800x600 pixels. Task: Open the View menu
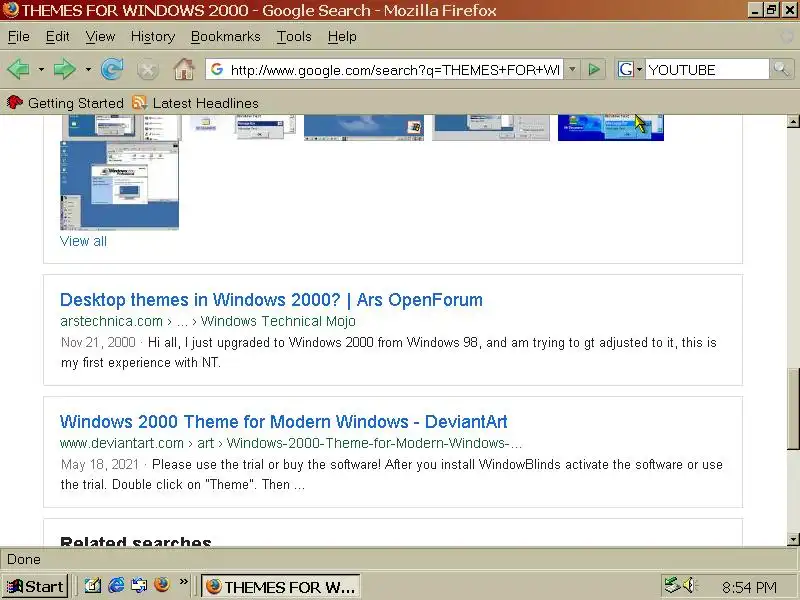(x=100, y=37)
